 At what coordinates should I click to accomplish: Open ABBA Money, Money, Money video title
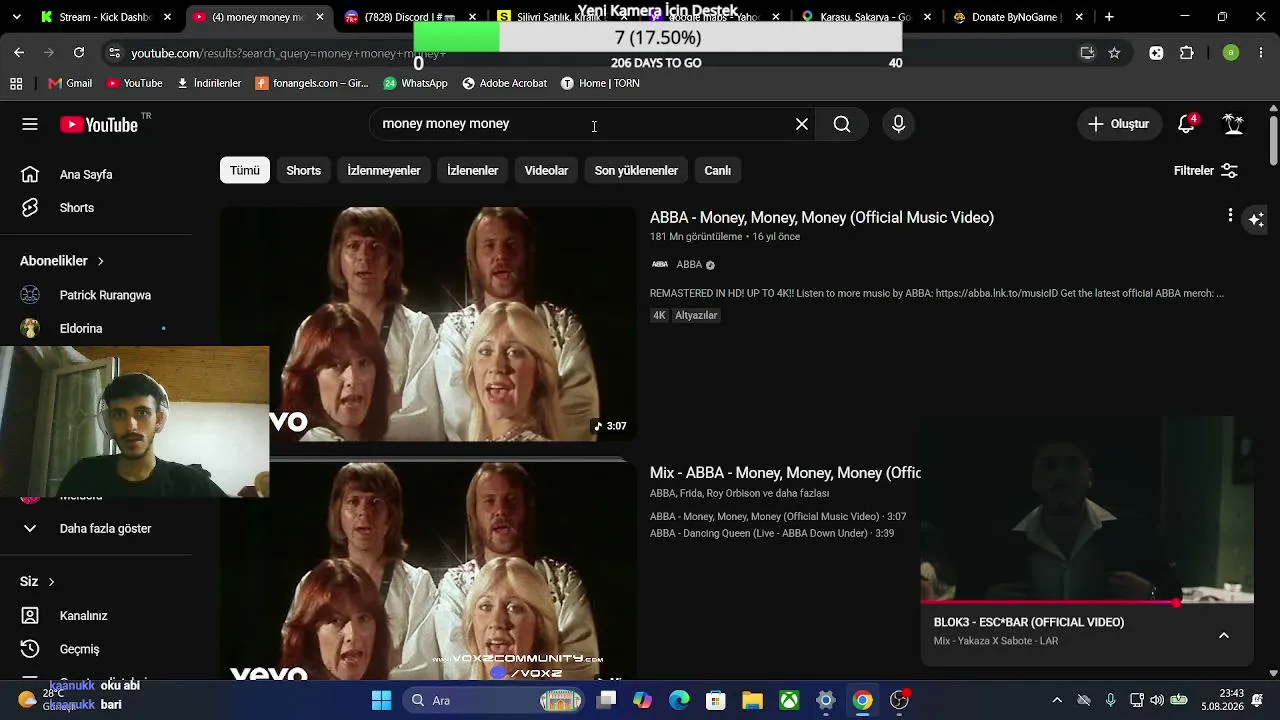(822, 217)
